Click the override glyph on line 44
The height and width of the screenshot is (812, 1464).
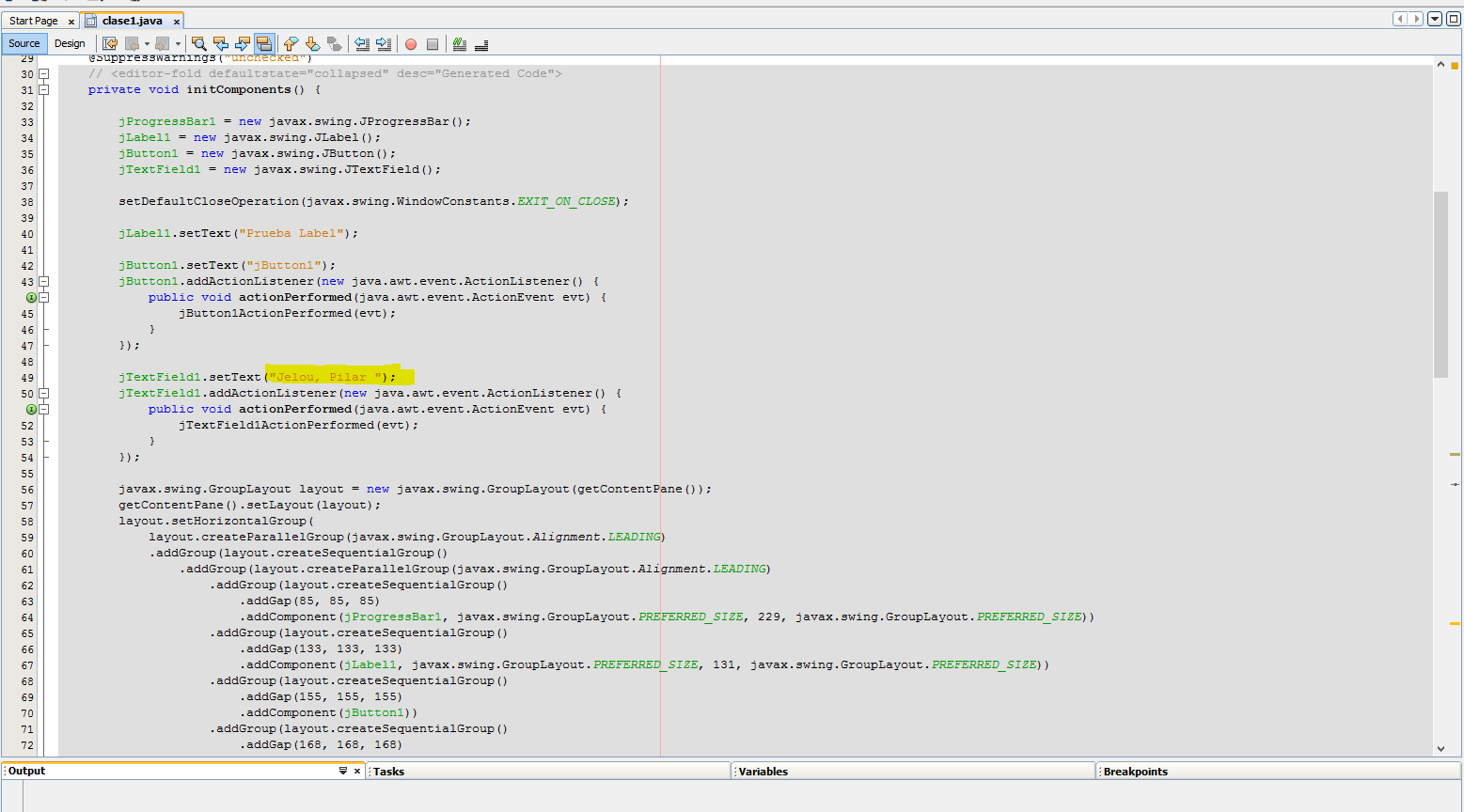(31, 298)
